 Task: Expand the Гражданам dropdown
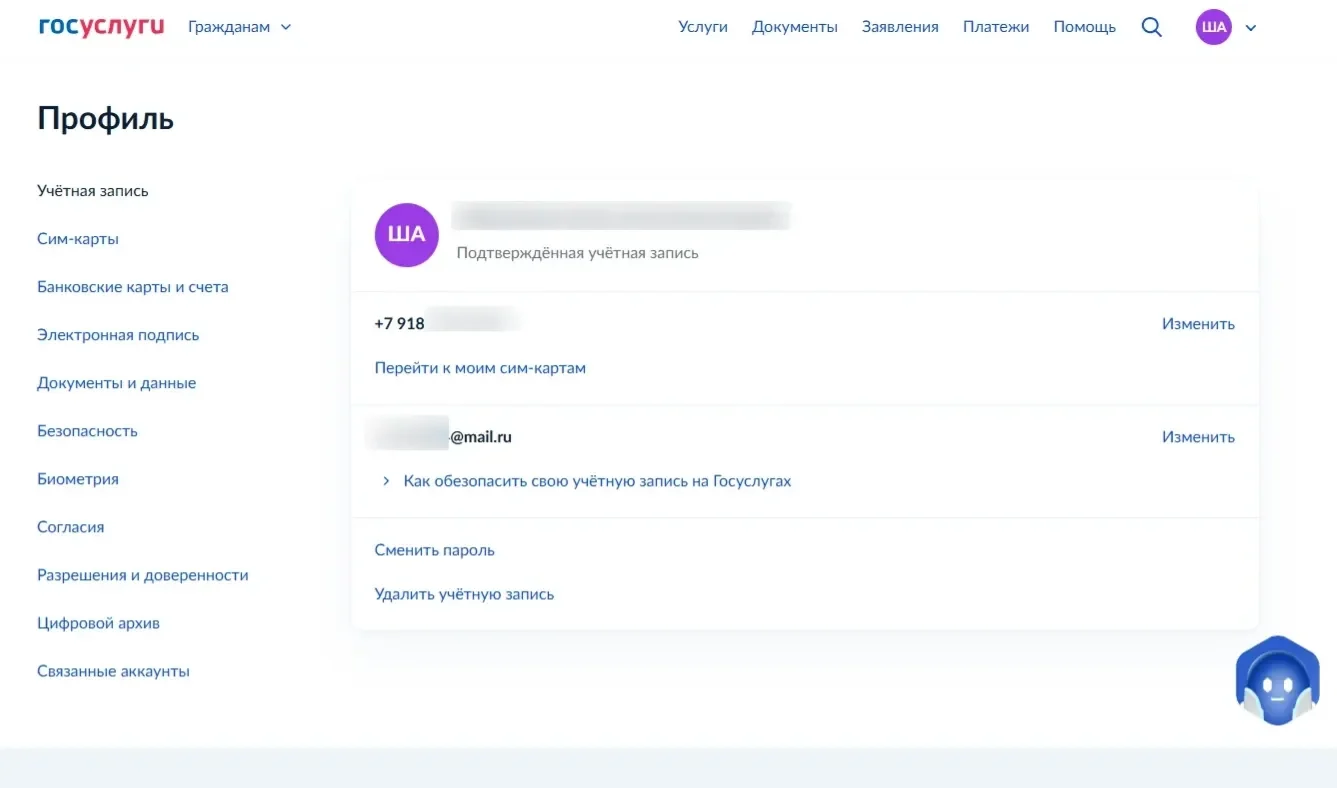tap(240, 27)
